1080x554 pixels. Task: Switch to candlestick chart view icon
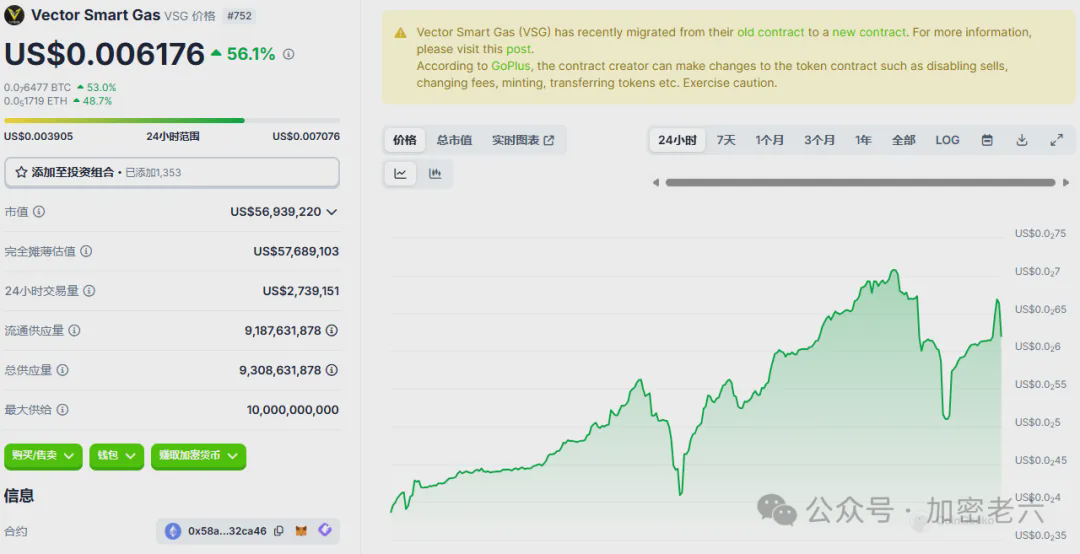point(435,174)
